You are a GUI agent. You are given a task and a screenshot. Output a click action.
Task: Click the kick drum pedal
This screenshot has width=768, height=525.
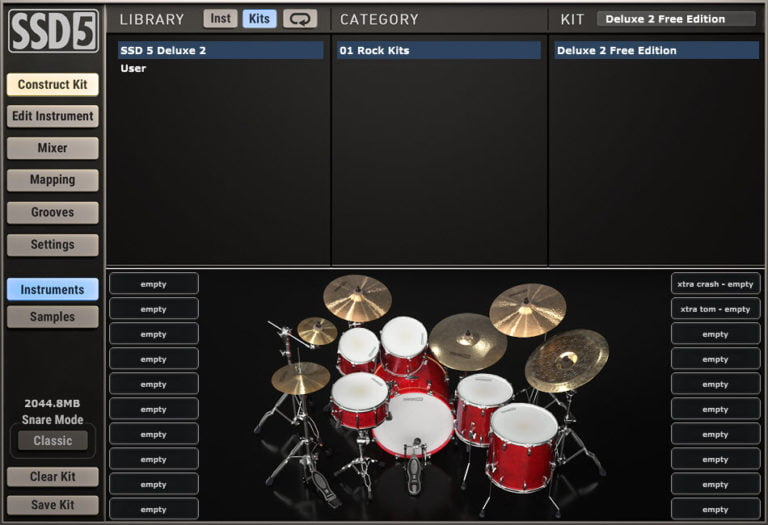pos(414,467)
